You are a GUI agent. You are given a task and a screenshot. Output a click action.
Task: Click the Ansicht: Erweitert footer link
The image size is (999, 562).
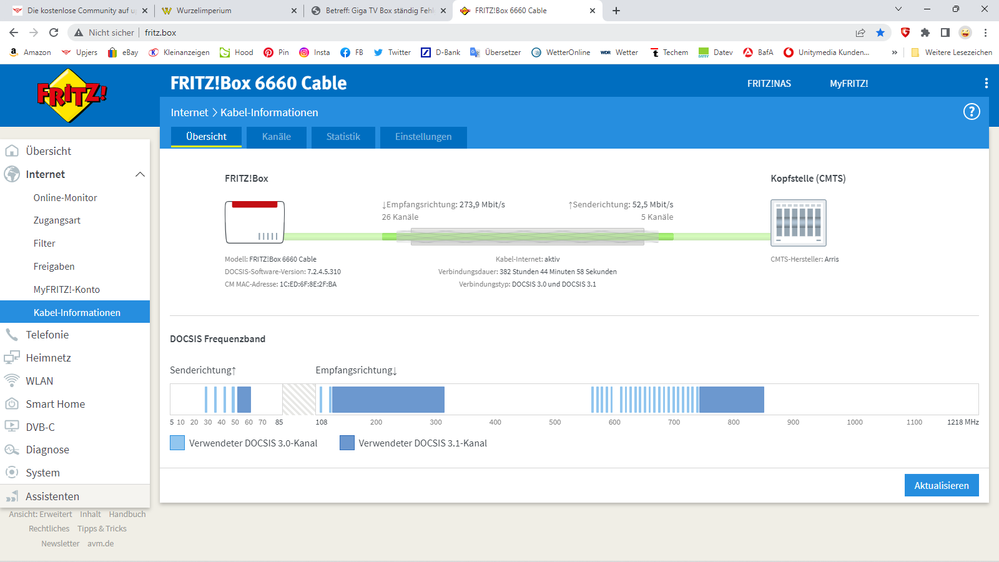click(40, 514)
